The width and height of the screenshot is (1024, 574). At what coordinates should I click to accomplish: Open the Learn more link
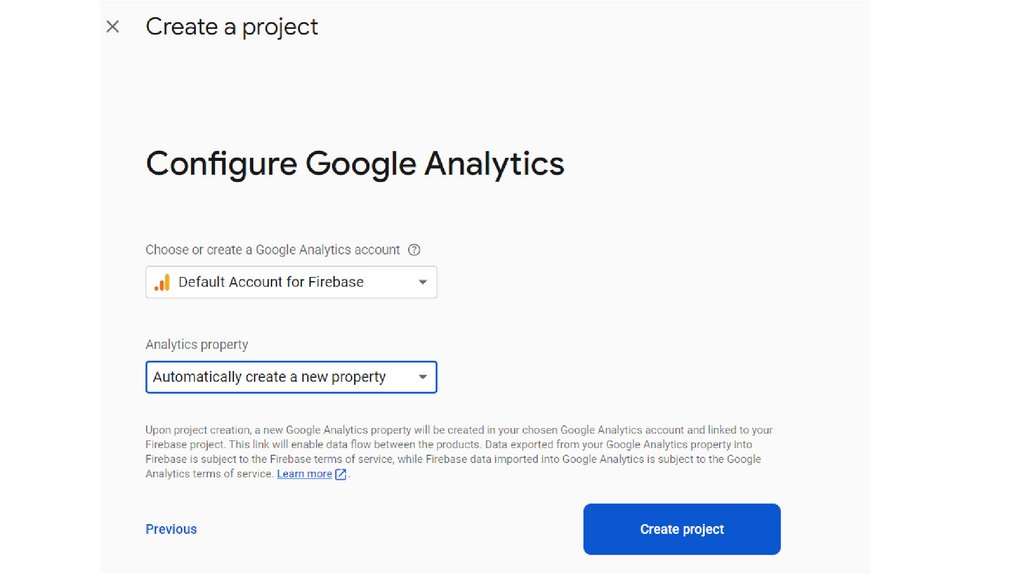click(x=304, y=474)
